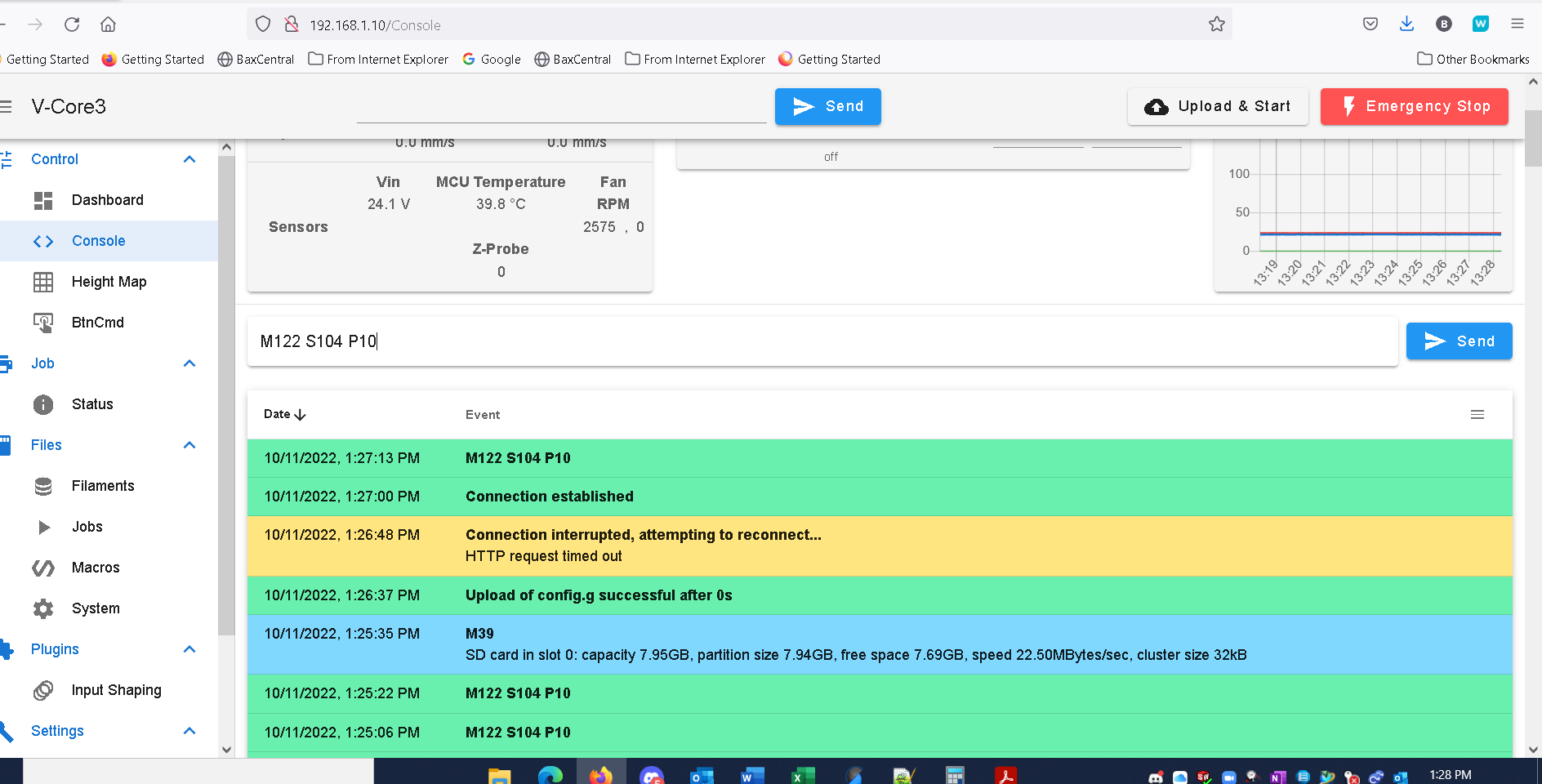1542x784 pixels.
Task: Collapse the Plugins section chevron
Action: [189, 649]
